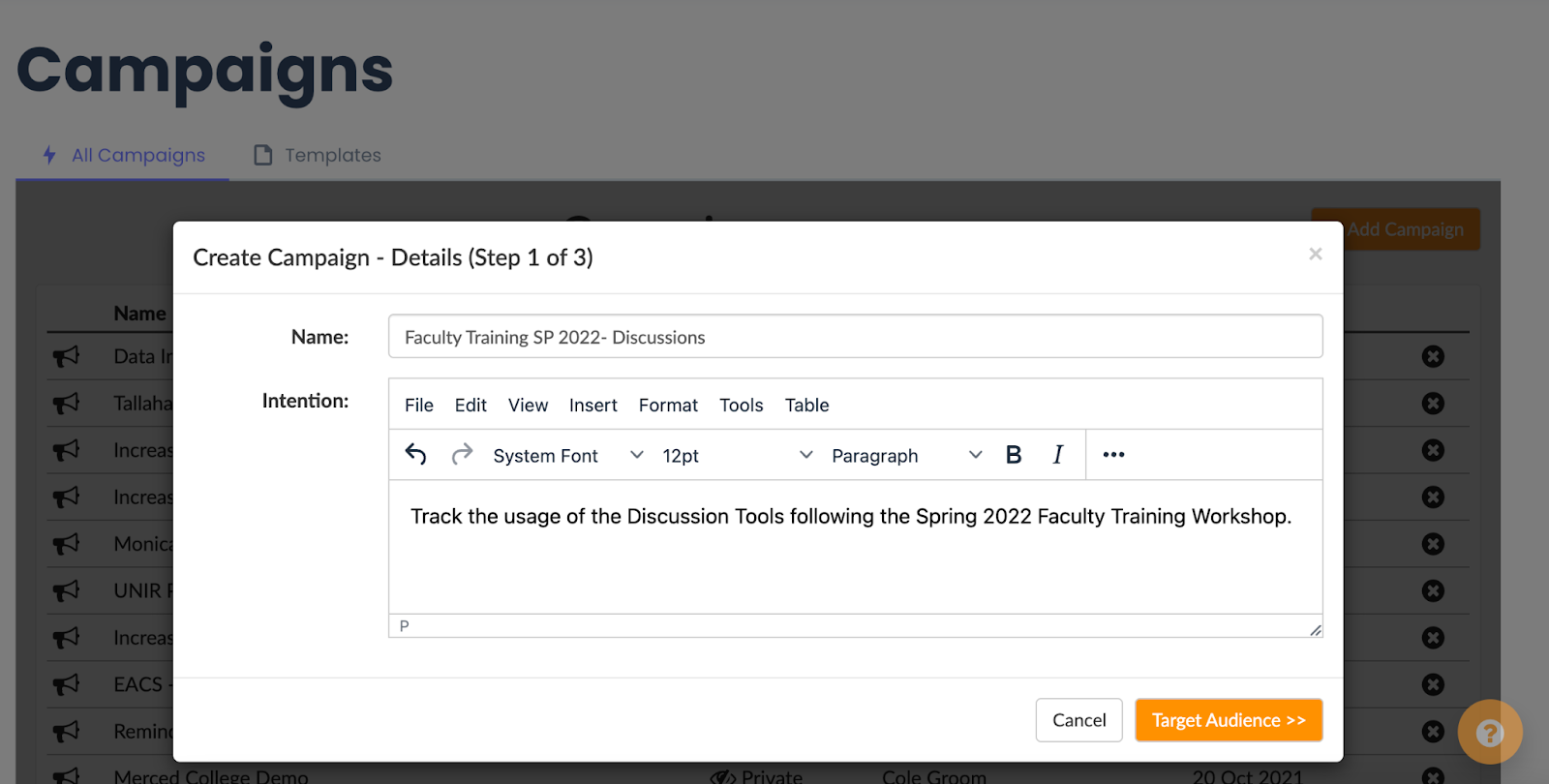Click inside the Intention text area
The width and height of the screenshot is (1549, 784).
(x=855, y=561)
